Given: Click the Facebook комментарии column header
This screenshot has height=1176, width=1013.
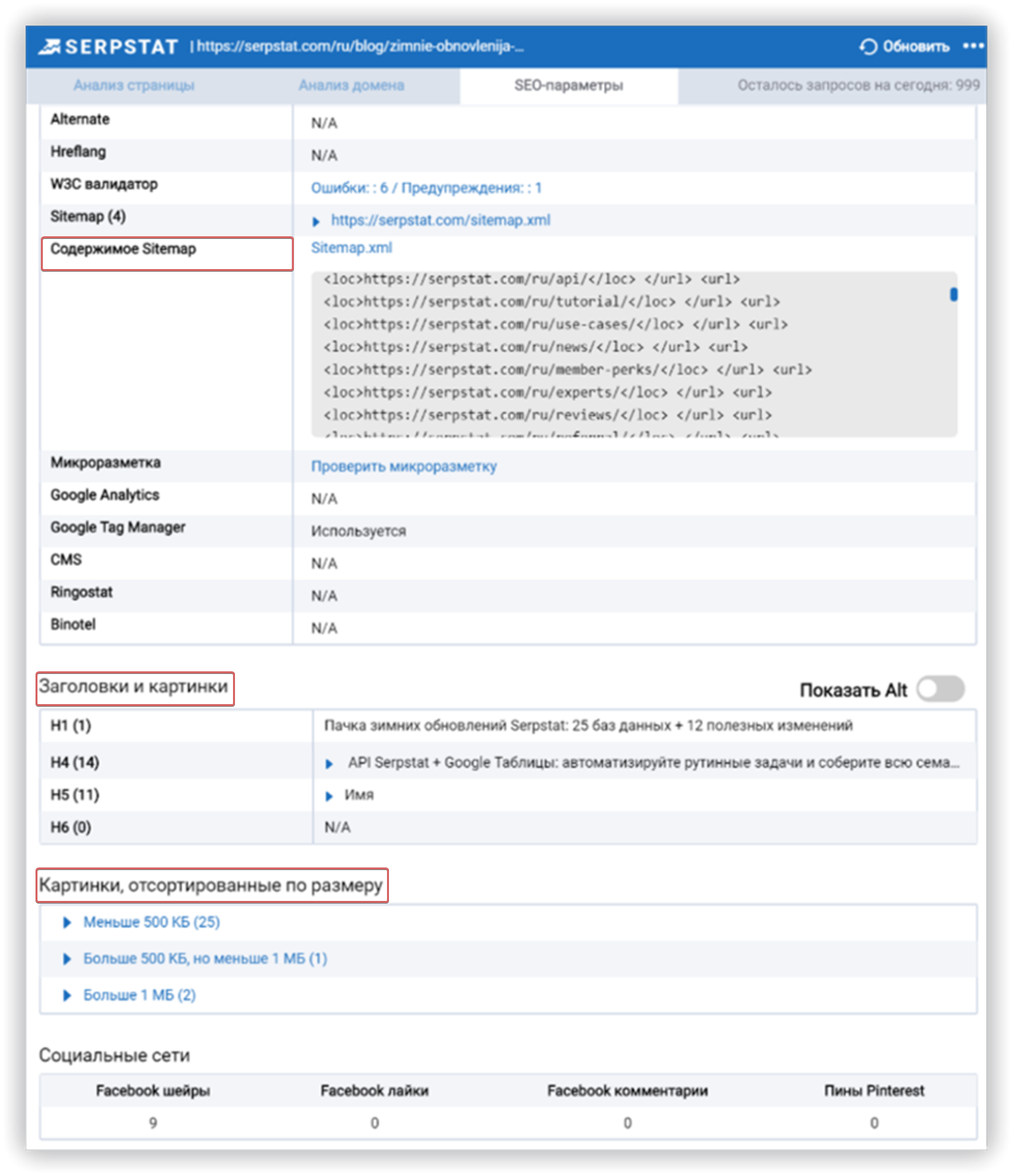Looking at the screenshot, I should [x=627, y=1090].
